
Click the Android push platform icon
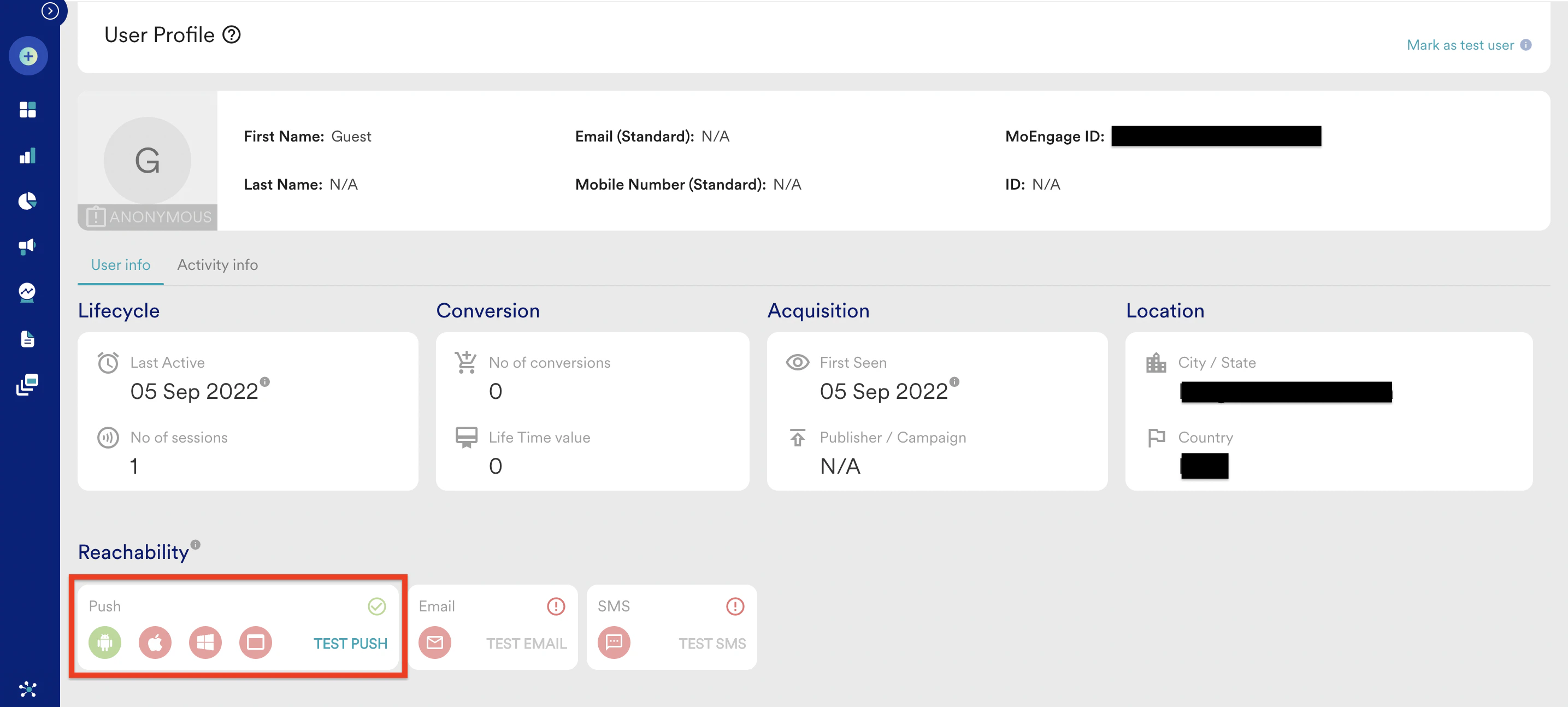click(105, 643)
